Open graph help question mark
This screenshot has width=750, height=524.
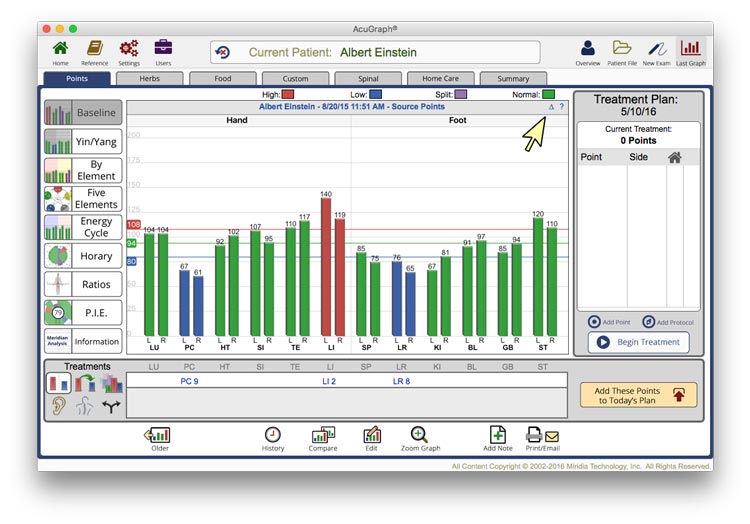562,107
